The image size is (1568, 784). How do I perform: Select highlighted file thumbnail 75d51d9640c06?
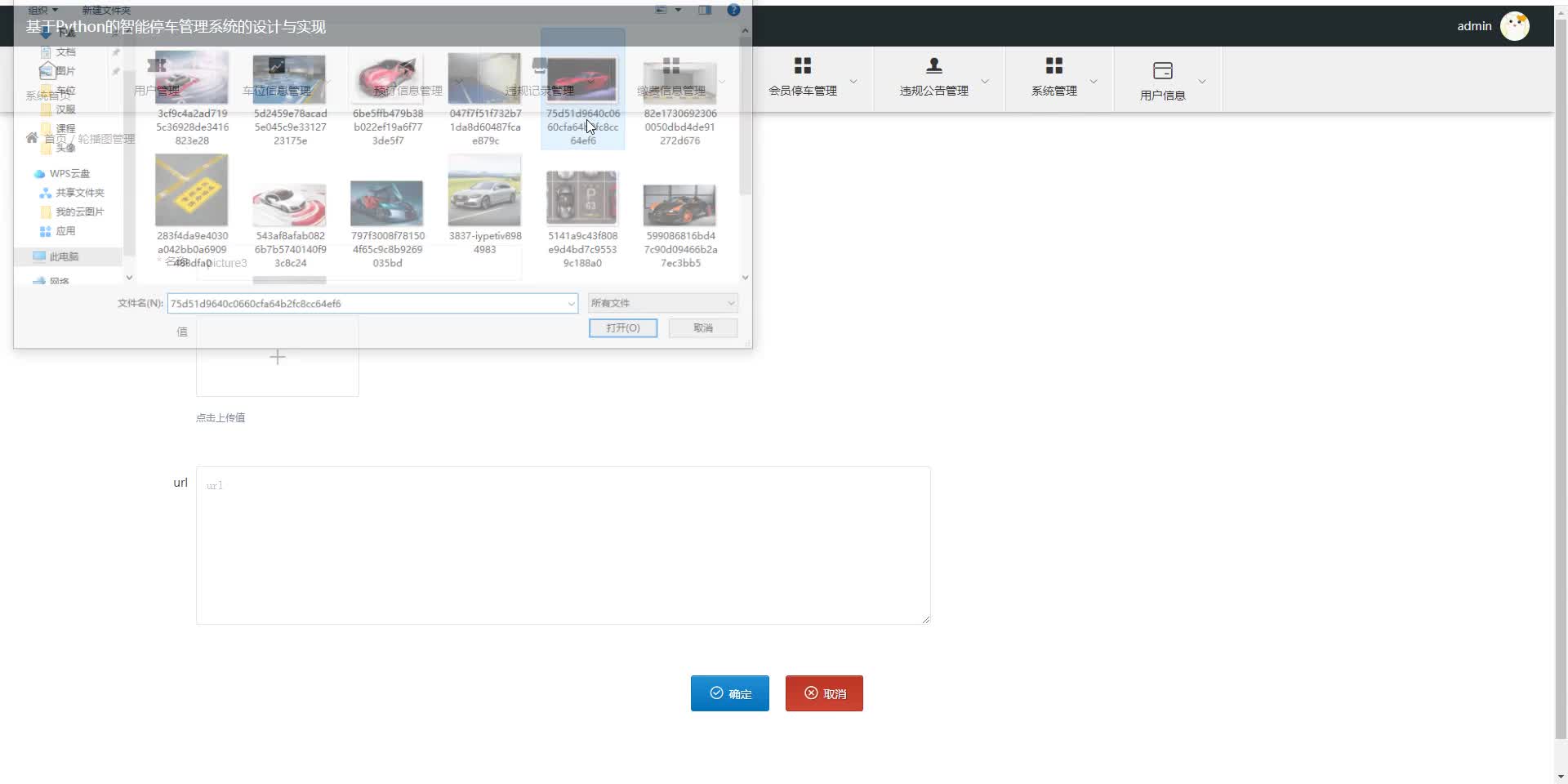(x=582, y=80)
